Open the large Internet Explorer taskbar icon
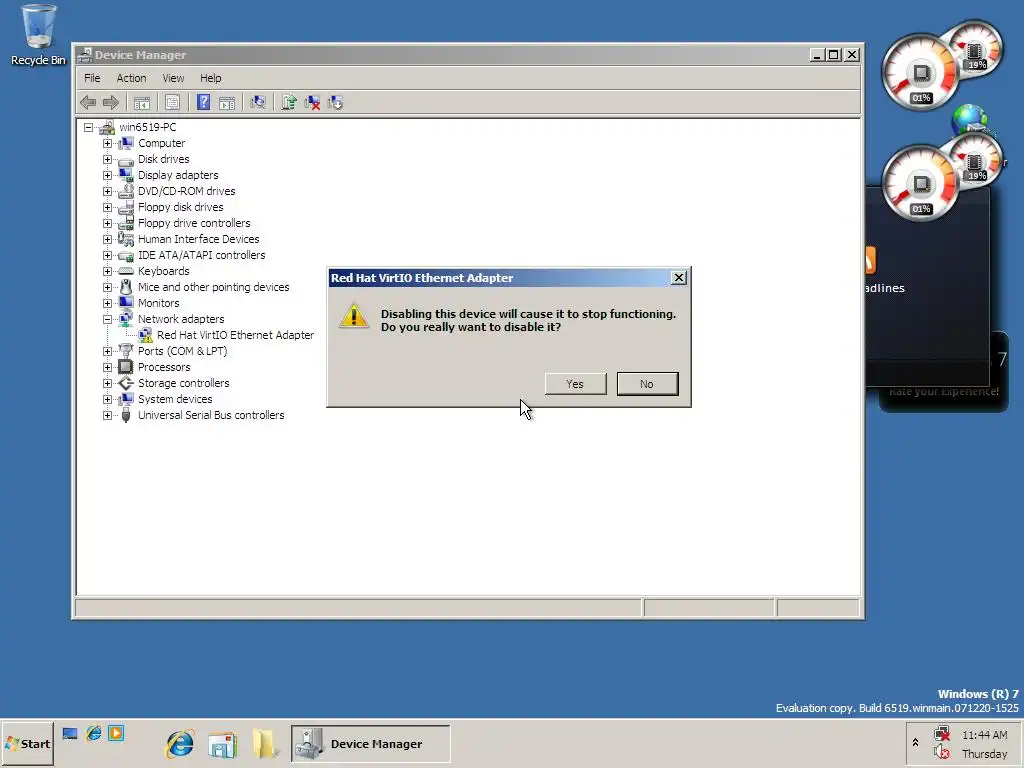Viewport: 1024px width, 768px height. click(180, 744)
